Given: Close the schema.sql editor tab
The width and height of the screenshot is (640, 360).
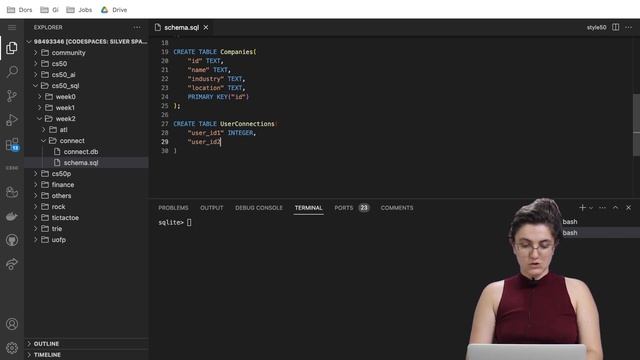Looking at the screenshot, I should pyautogui.click(x=206, y=27).
